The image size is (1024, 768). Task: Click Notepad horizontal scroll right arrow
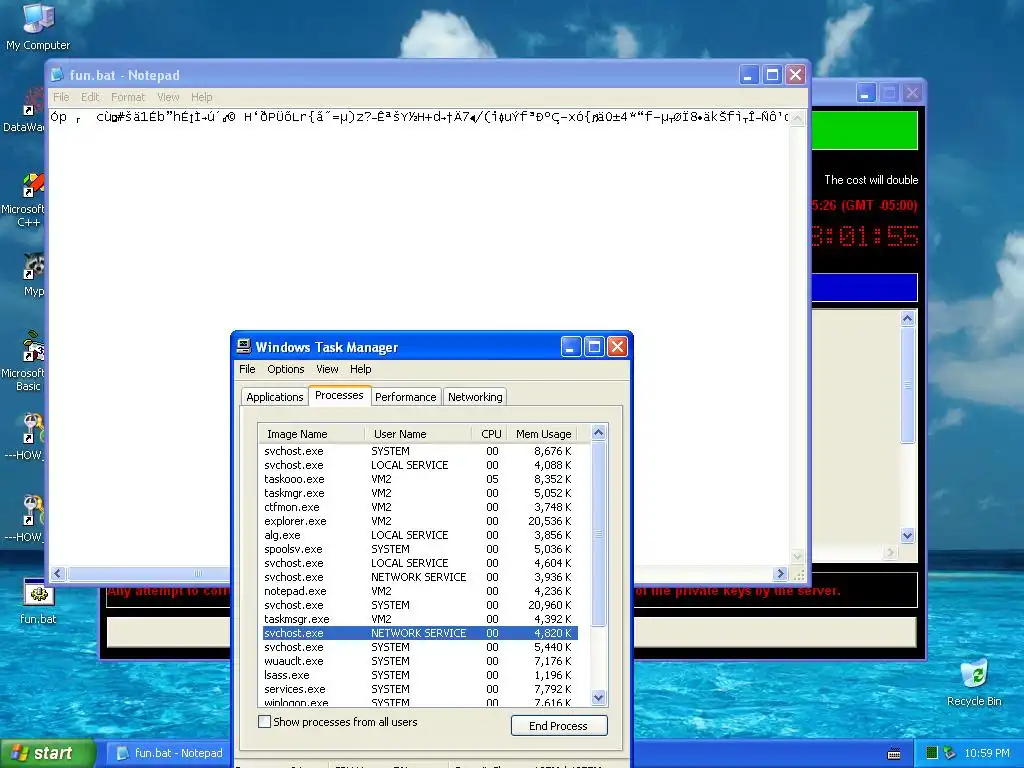780,573
